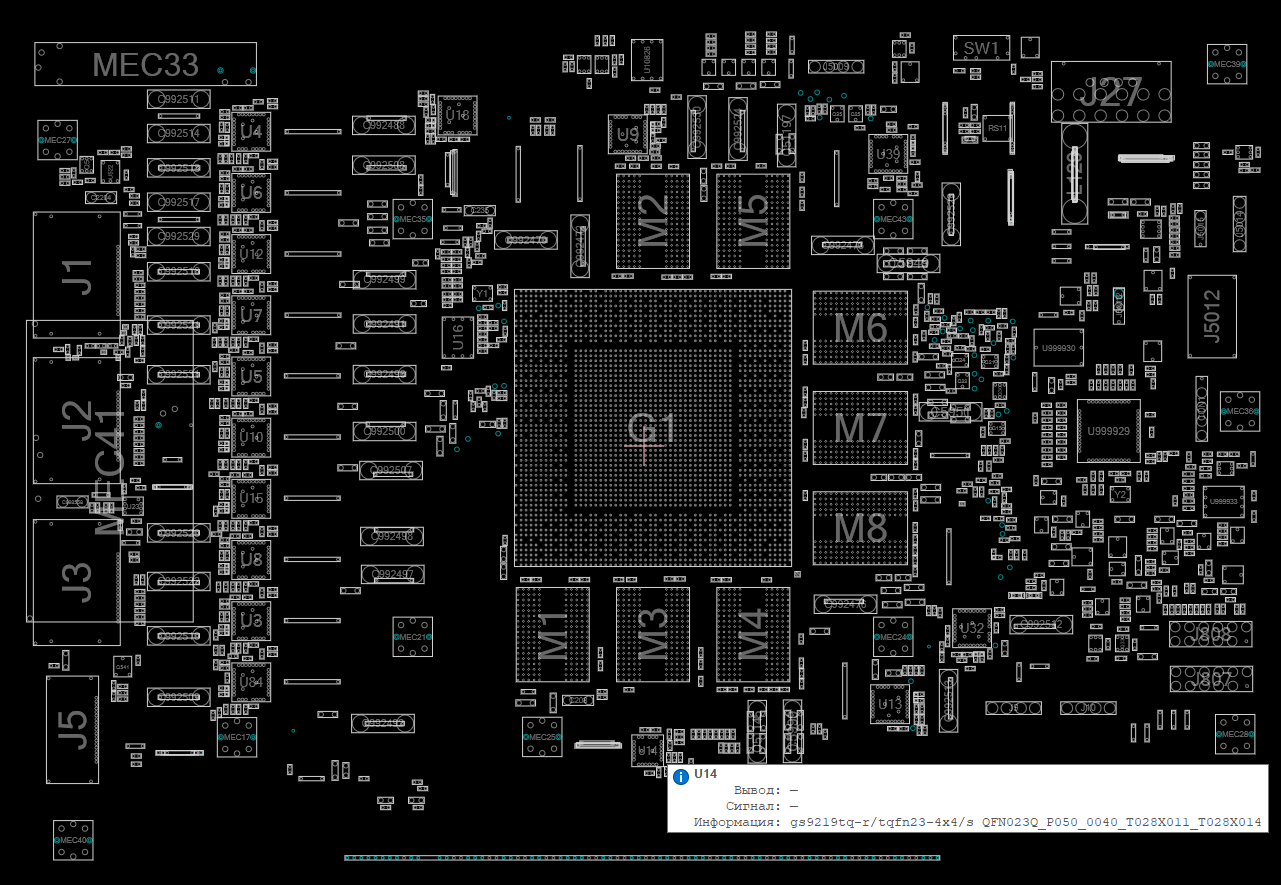Click memory chip M2 footprint
This screenshot has width=1281, height=885.
click(x=652, y=220)
